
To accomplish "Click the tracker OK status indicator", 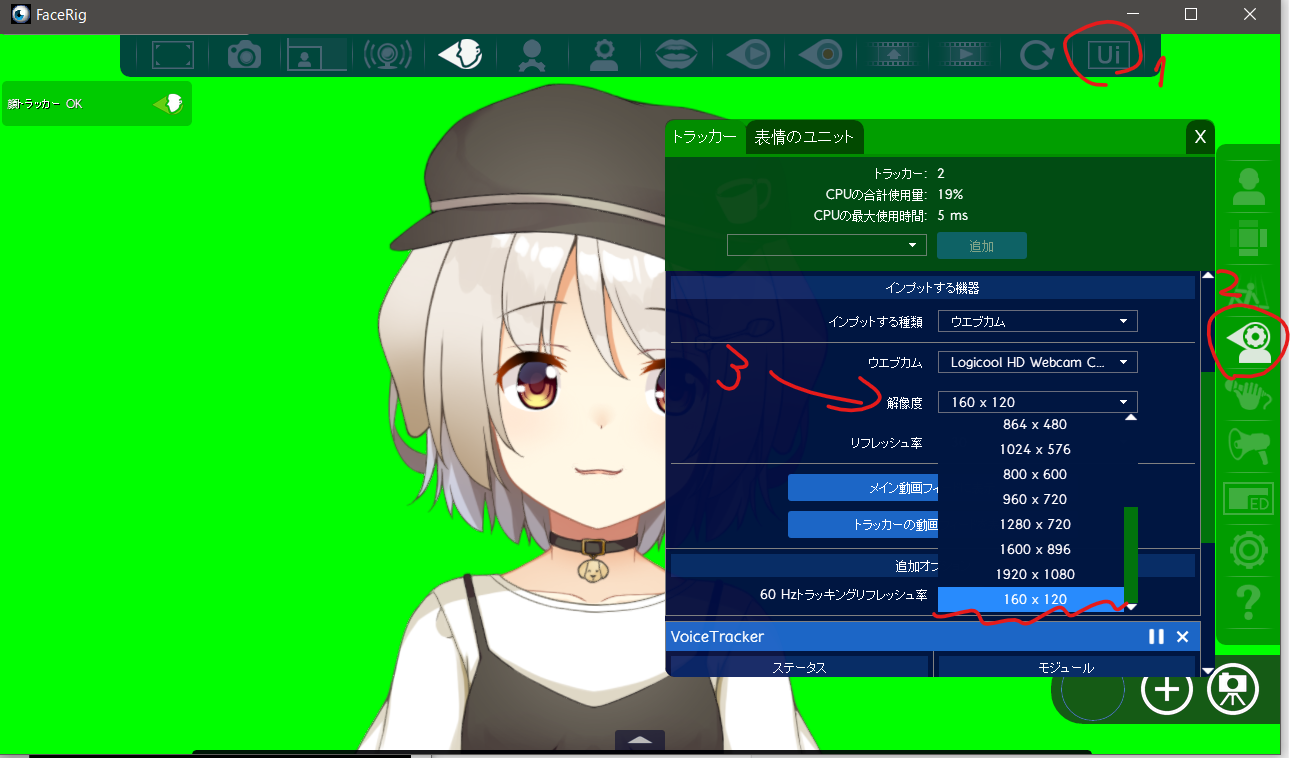I will pos(96,103).
